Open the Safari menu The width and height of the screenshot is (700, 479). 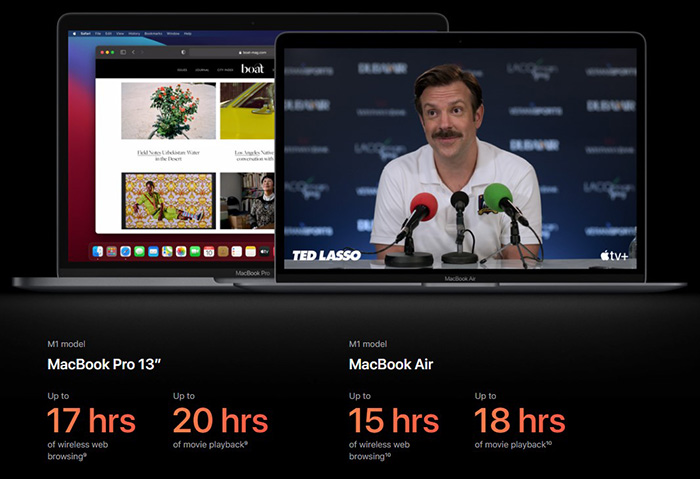pyautogui.click(x=85, y=33)
